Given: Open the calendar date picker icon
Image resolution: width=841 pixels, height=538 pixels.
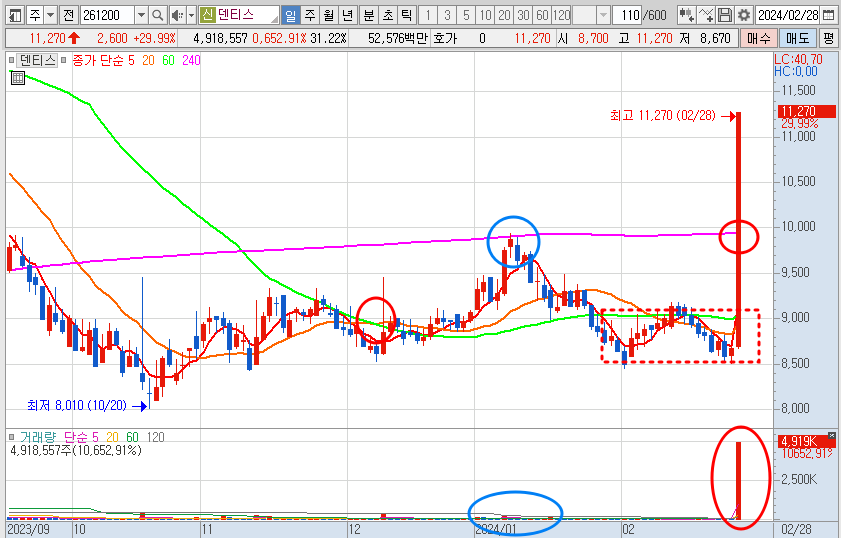Looking at the screenshot, I should [829, 15].
